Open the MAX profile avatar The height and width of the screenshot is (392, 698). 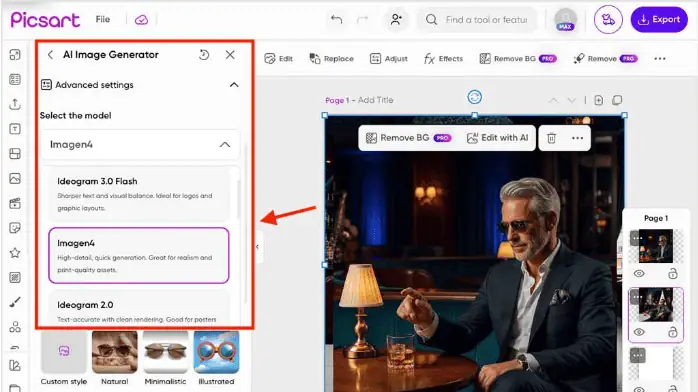pos(565,20)
